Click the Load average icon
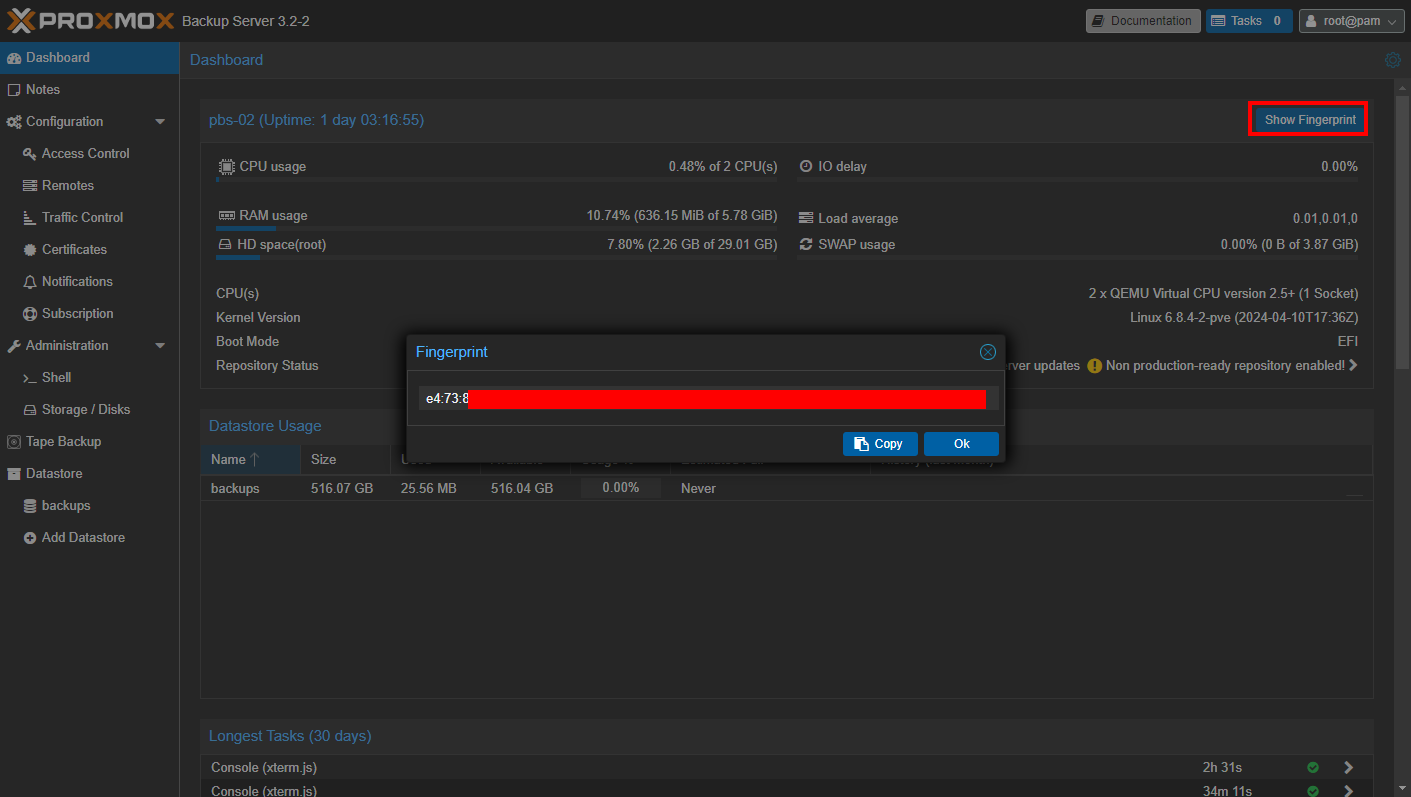 pos(806,219)
